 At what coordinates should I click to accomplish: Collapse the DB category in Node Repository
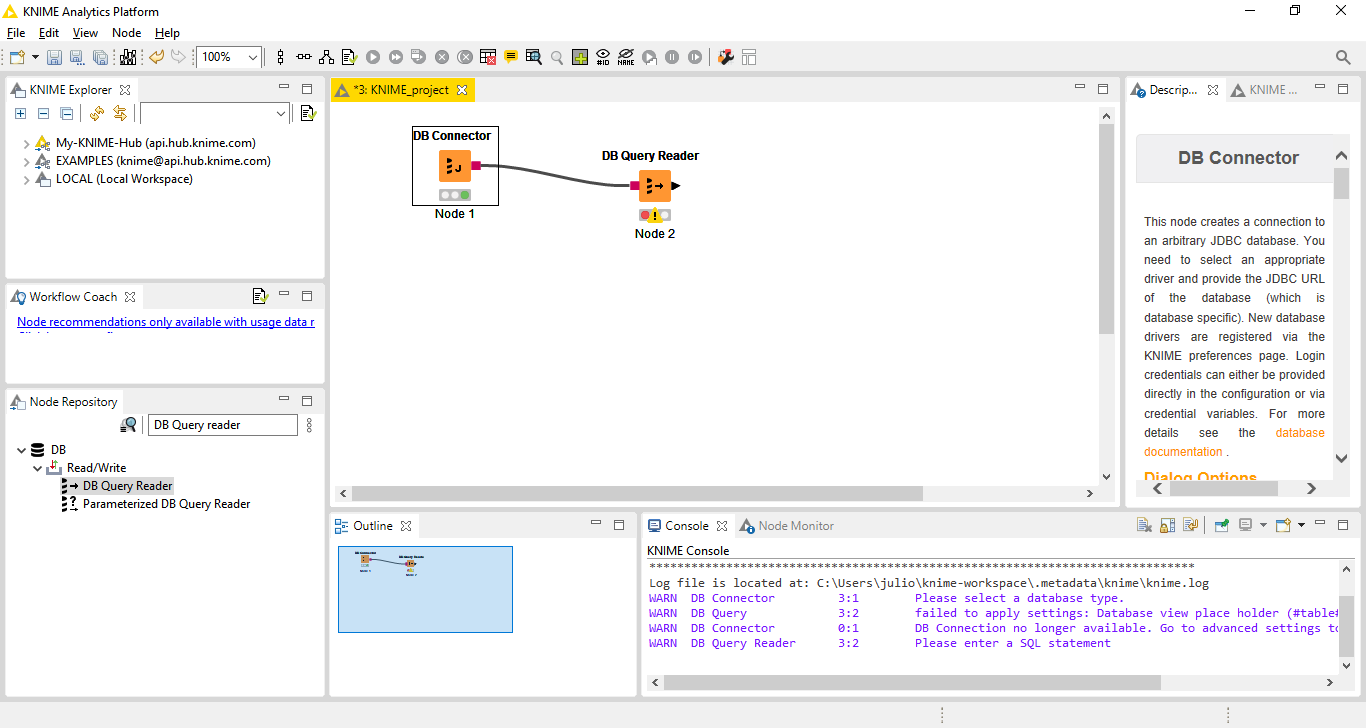pyautogui.click(x=22, y=450)
